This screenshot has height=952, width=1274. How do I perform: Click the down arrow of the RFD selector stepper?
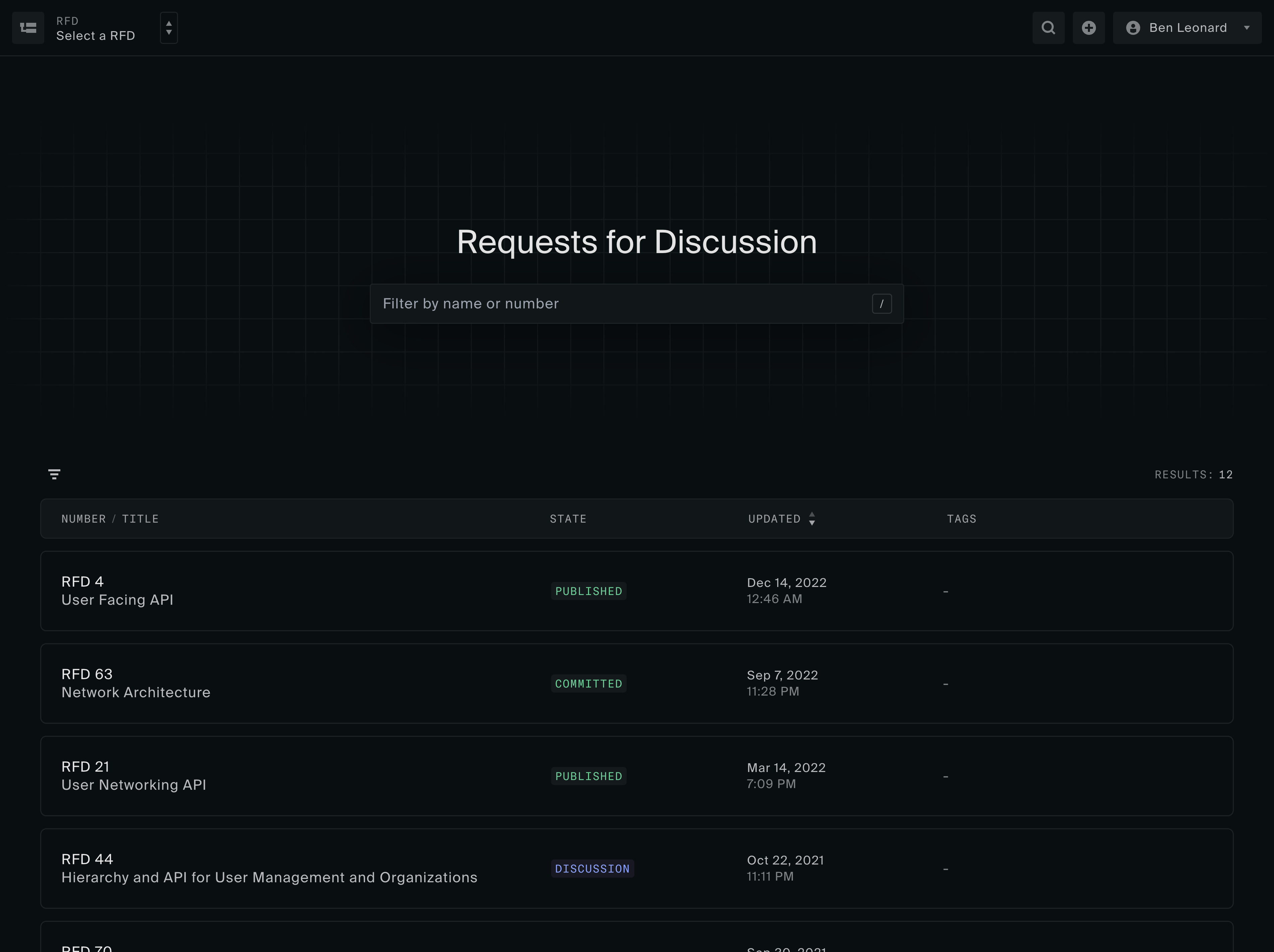click(x=169, y=32)
